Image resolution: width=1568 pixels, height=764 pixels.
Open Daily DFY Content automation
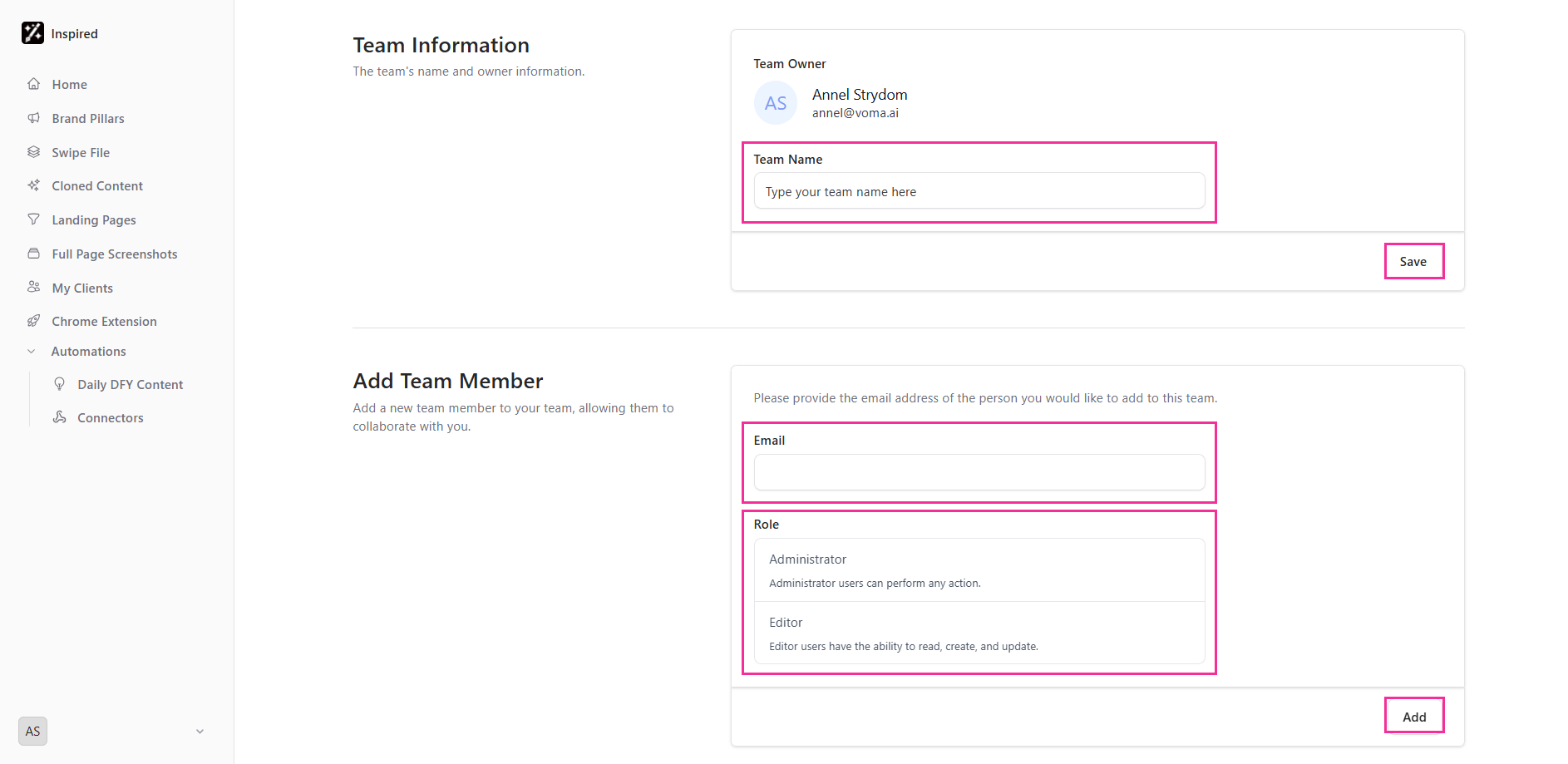[x=130, y=384]
